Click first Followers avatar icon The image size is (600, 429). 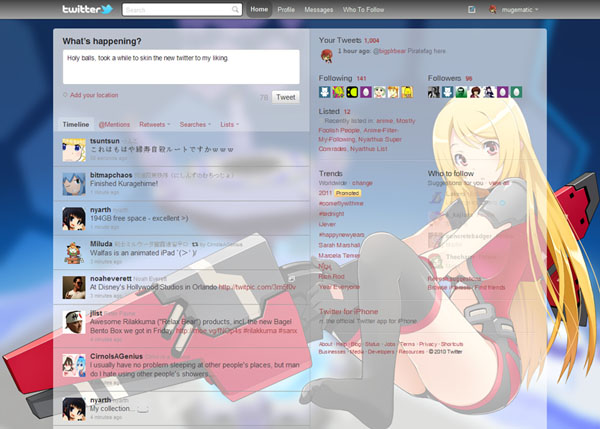[434, 92]
